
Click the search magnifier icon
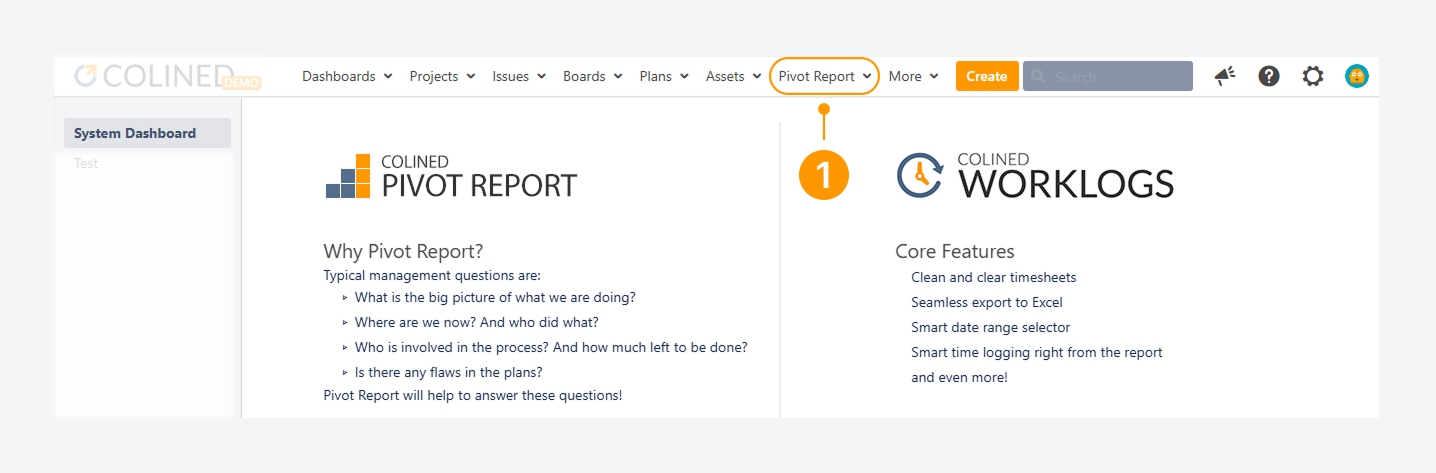tap(1038, 77)
